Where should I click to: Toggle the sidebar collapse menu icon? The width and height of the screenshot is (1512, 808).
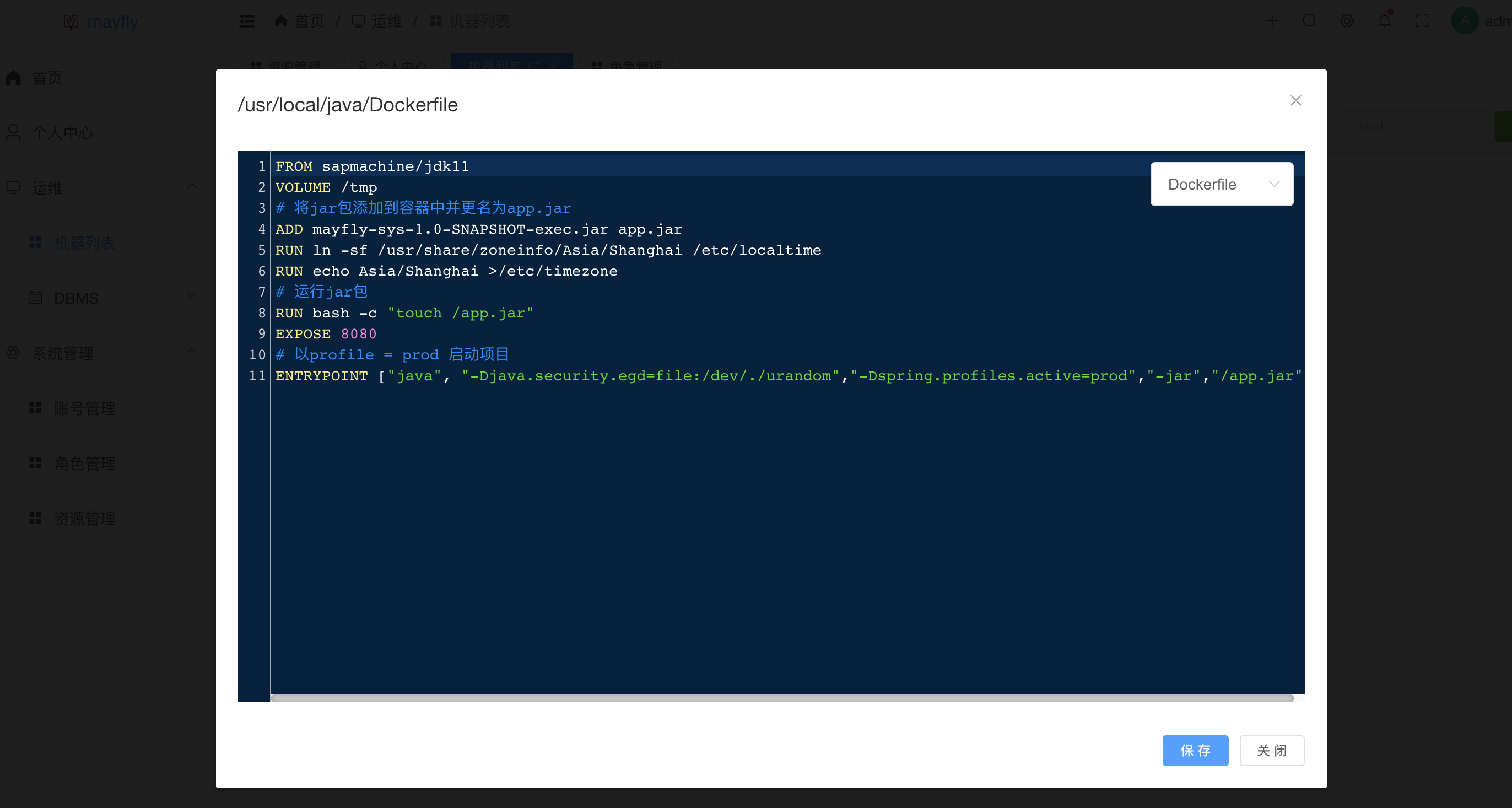[x=246, y=21]
